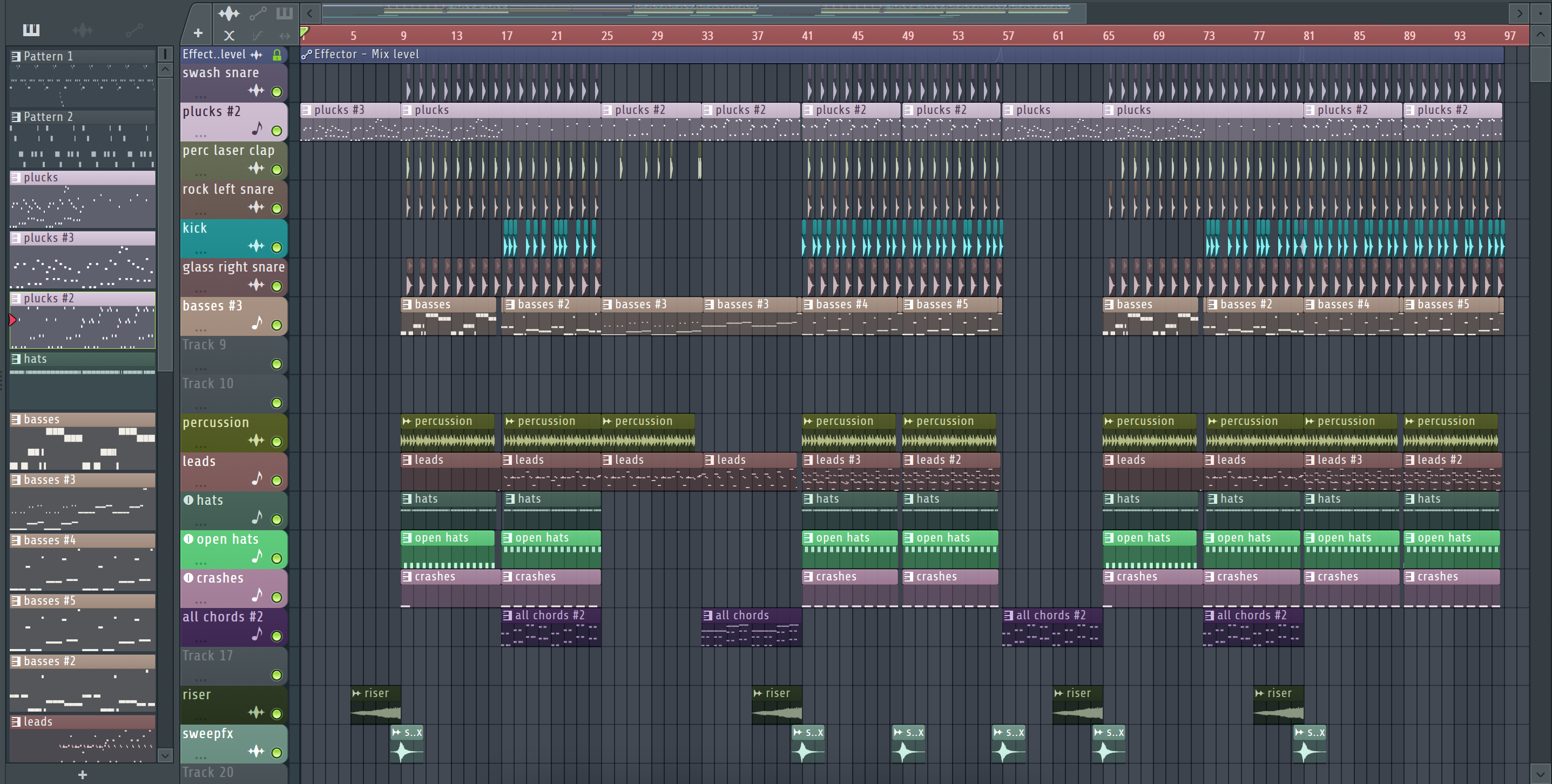1552x784 pixels.
Task: Toggle the Track 17 mute LED
Action: point(276,675)
